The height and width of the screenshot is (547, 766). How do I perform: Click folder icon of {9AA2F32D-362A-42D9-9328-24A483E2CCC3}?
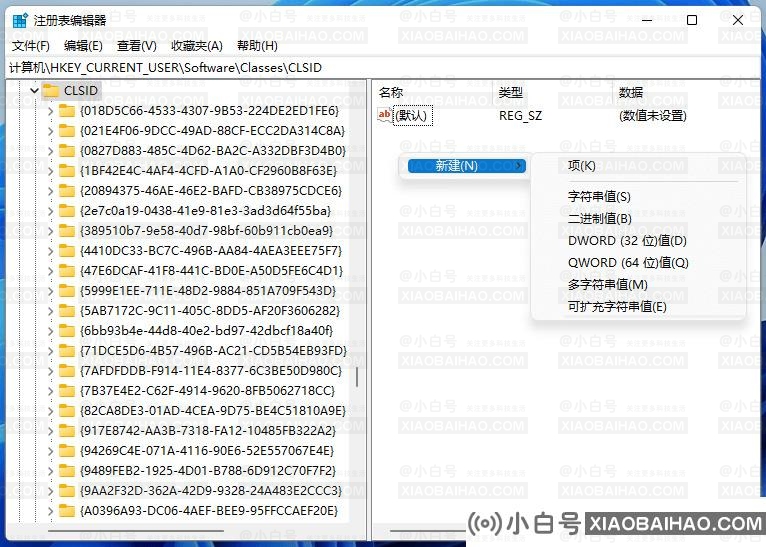pos(67,491)
